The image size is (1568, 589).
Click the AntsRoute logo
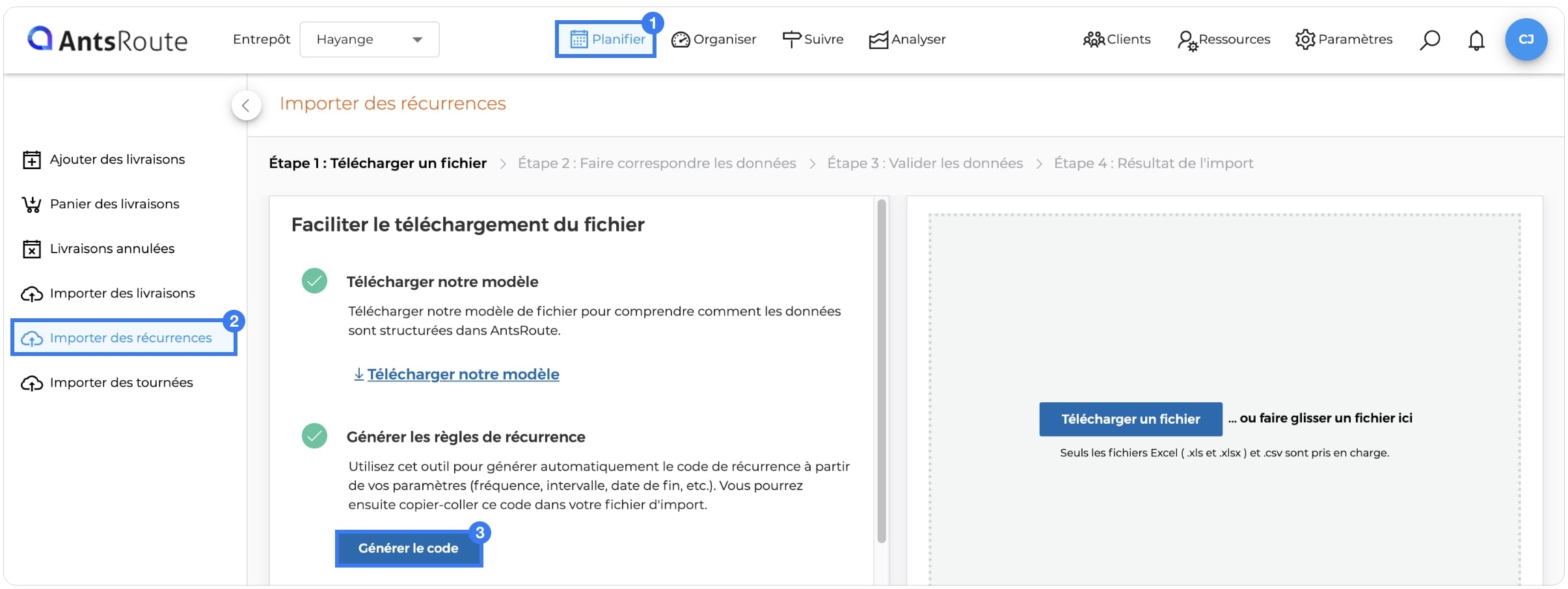point(107,40)
